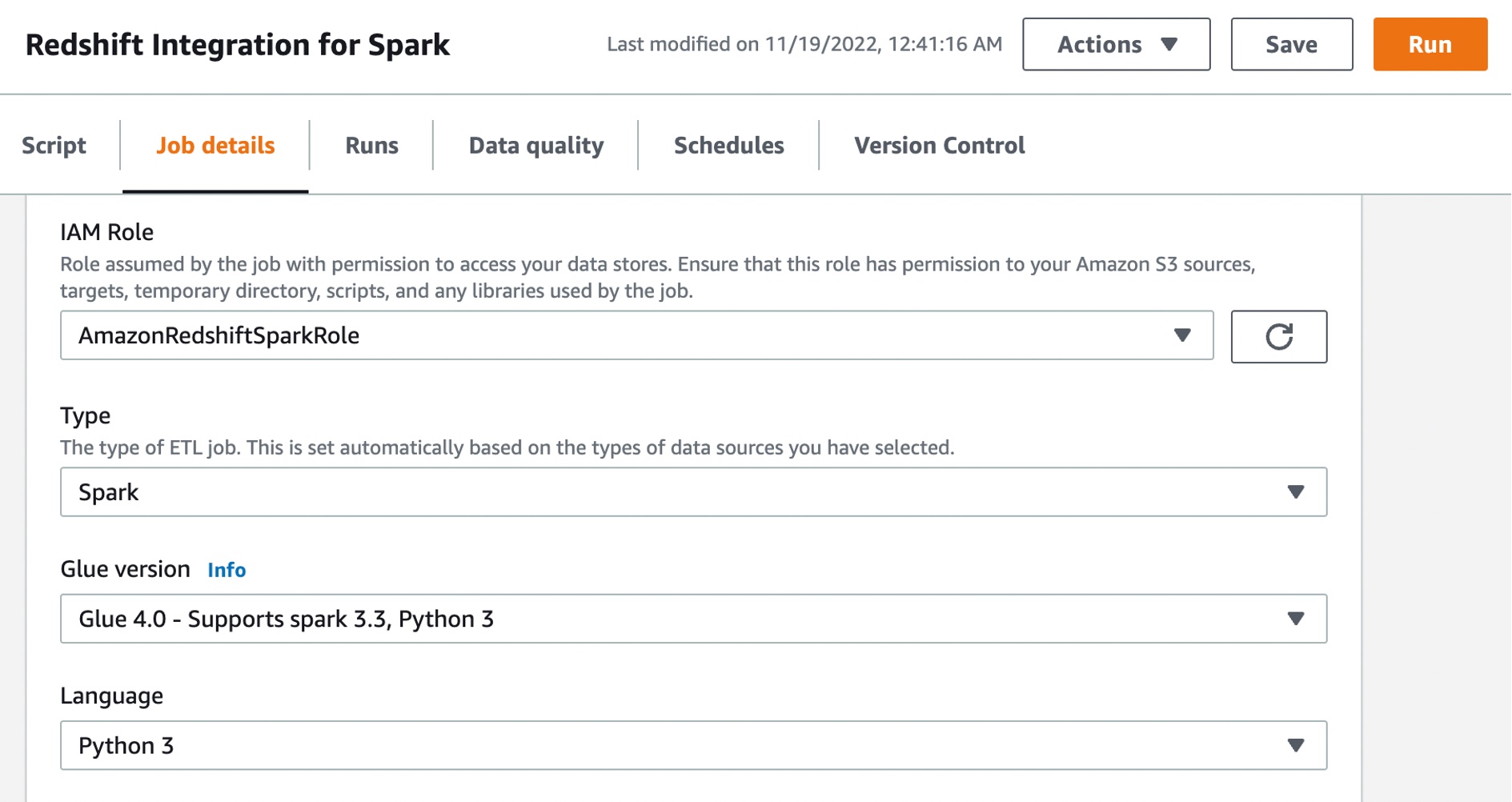
Task: Expand the Type dropdown arrow
Action: pos(1296,491)
